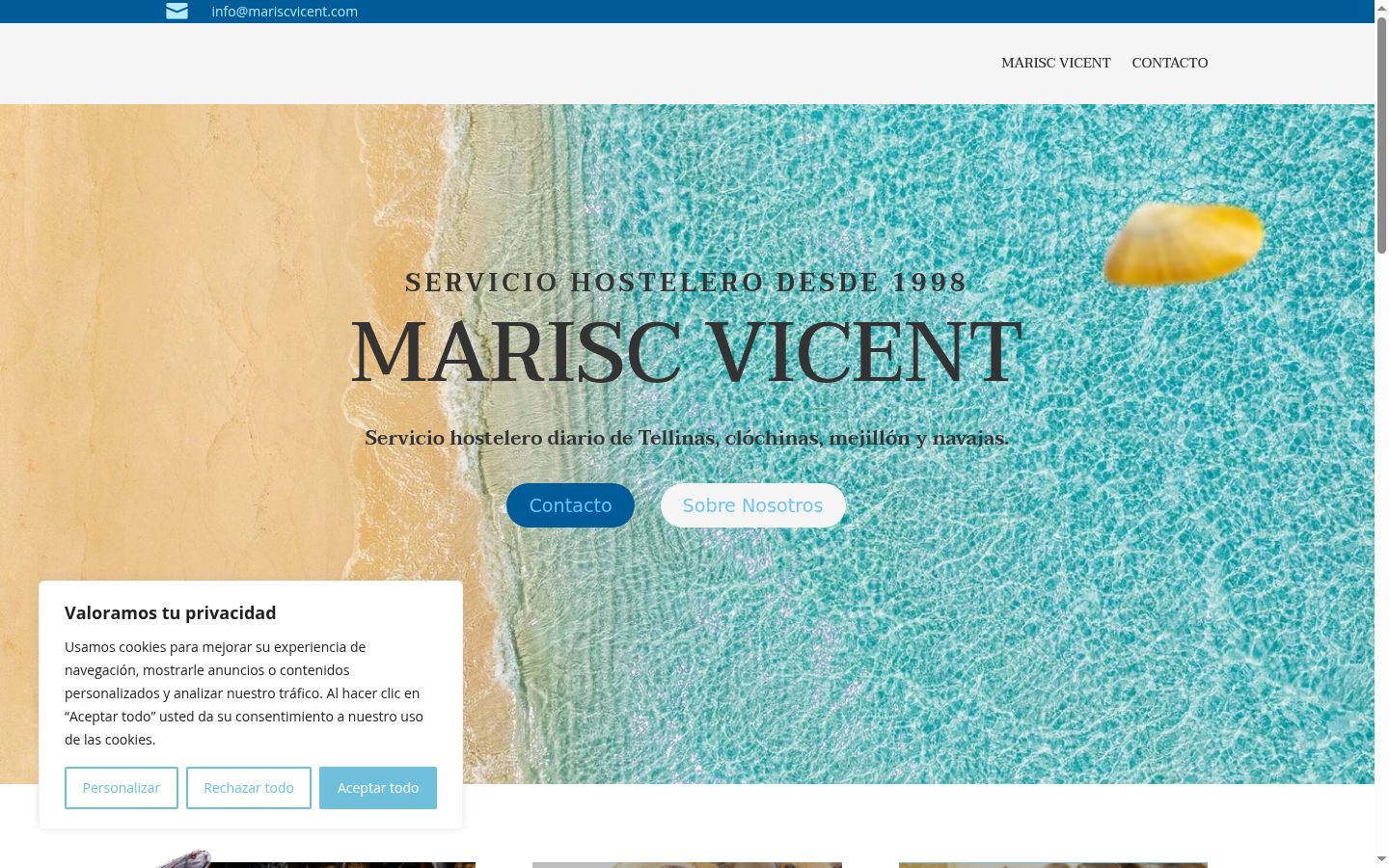Go to CONTACTO in the navigation menu
The height and width of the screenshot is (868, 1389).
[x=1170, y=63]
